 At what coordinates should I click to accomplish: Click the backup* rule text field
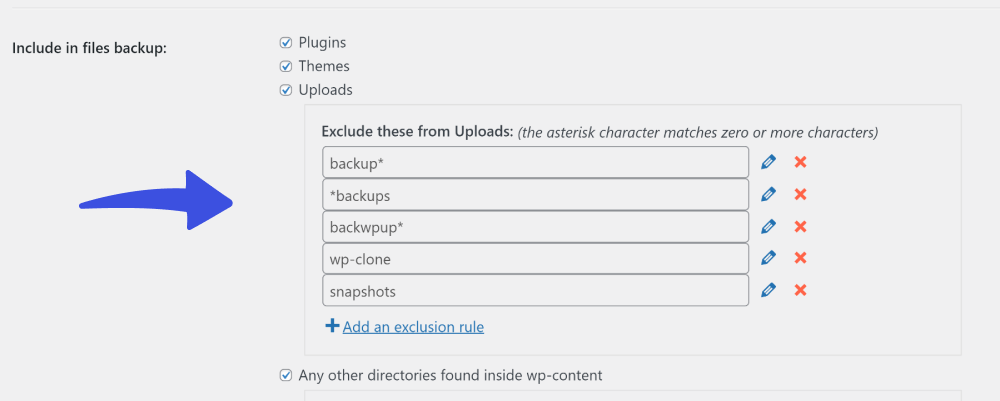[x=536, y=163]
